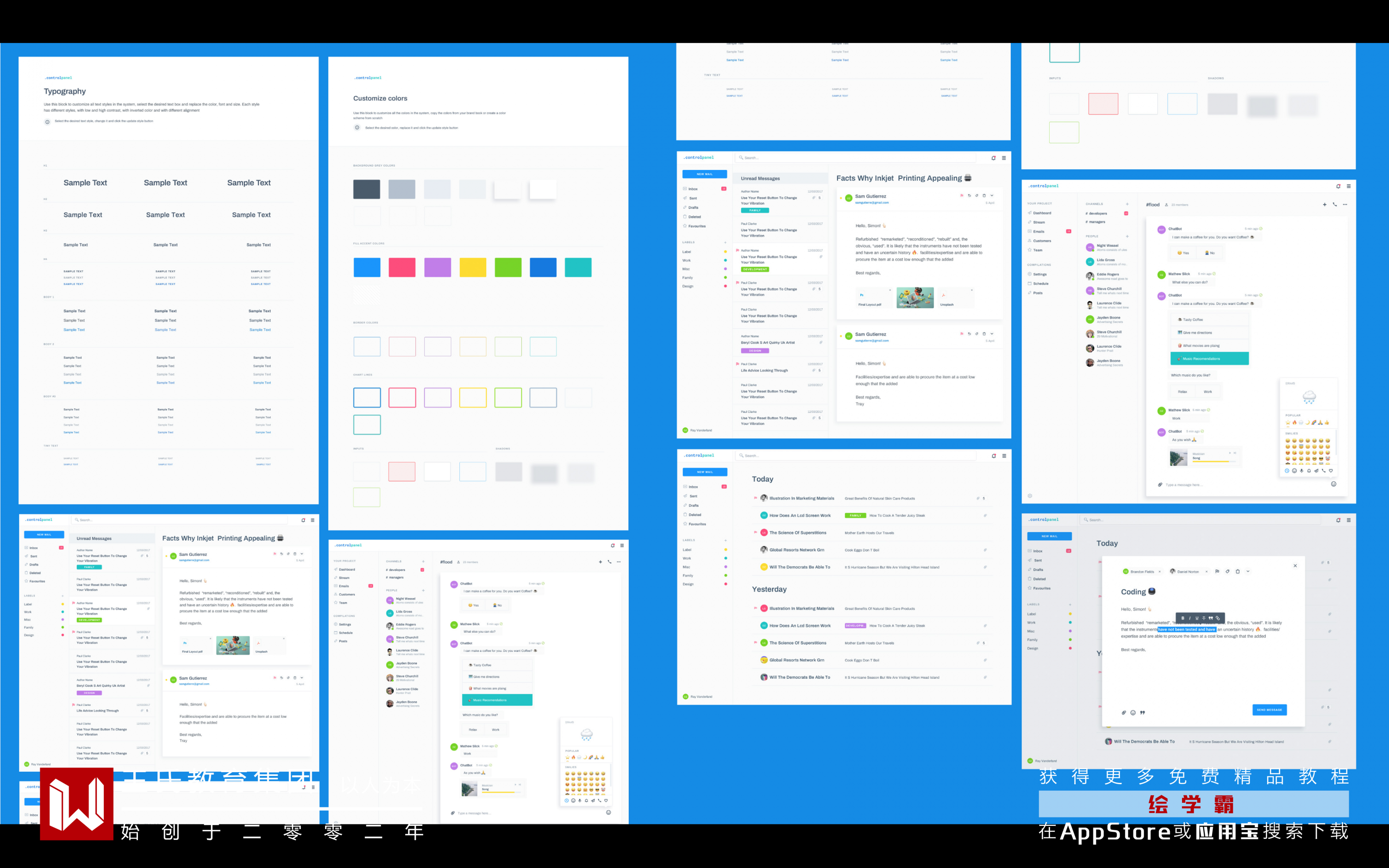Image resolution: width=1389 pixels, height=868 pixels.
Task: Click plus next to PEOPLE in right chat
Action: [x=1127, y=236]
